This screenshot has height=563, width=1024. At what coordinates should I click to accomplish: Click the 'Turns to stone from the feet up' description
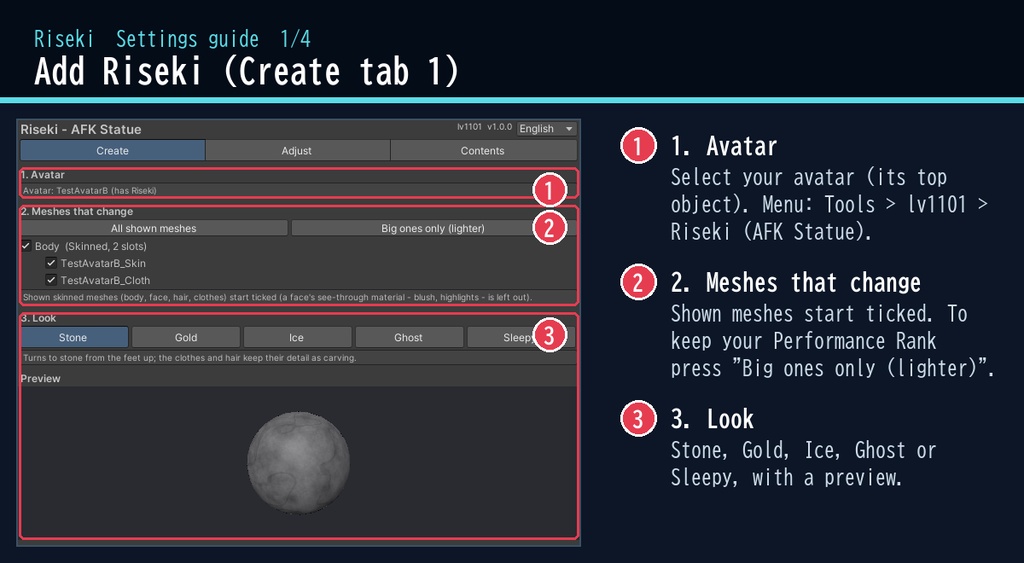click(x=189, y=358)
